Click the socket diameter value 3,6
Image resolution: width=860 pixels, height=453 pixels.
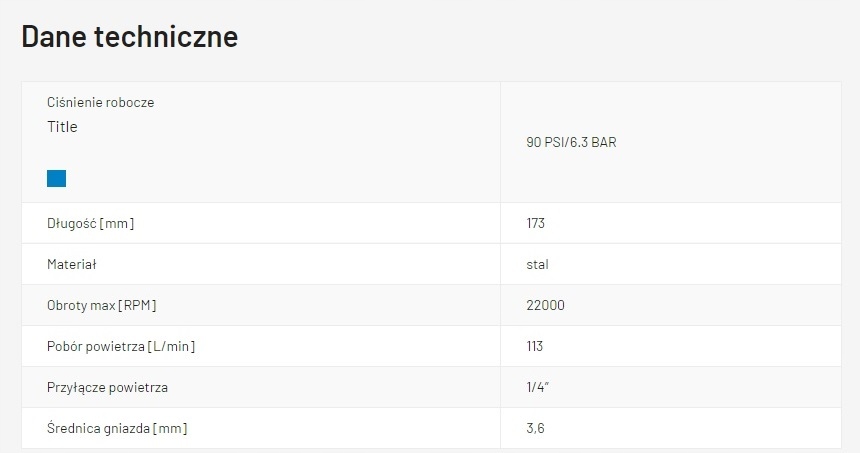[x=535, y=428]
